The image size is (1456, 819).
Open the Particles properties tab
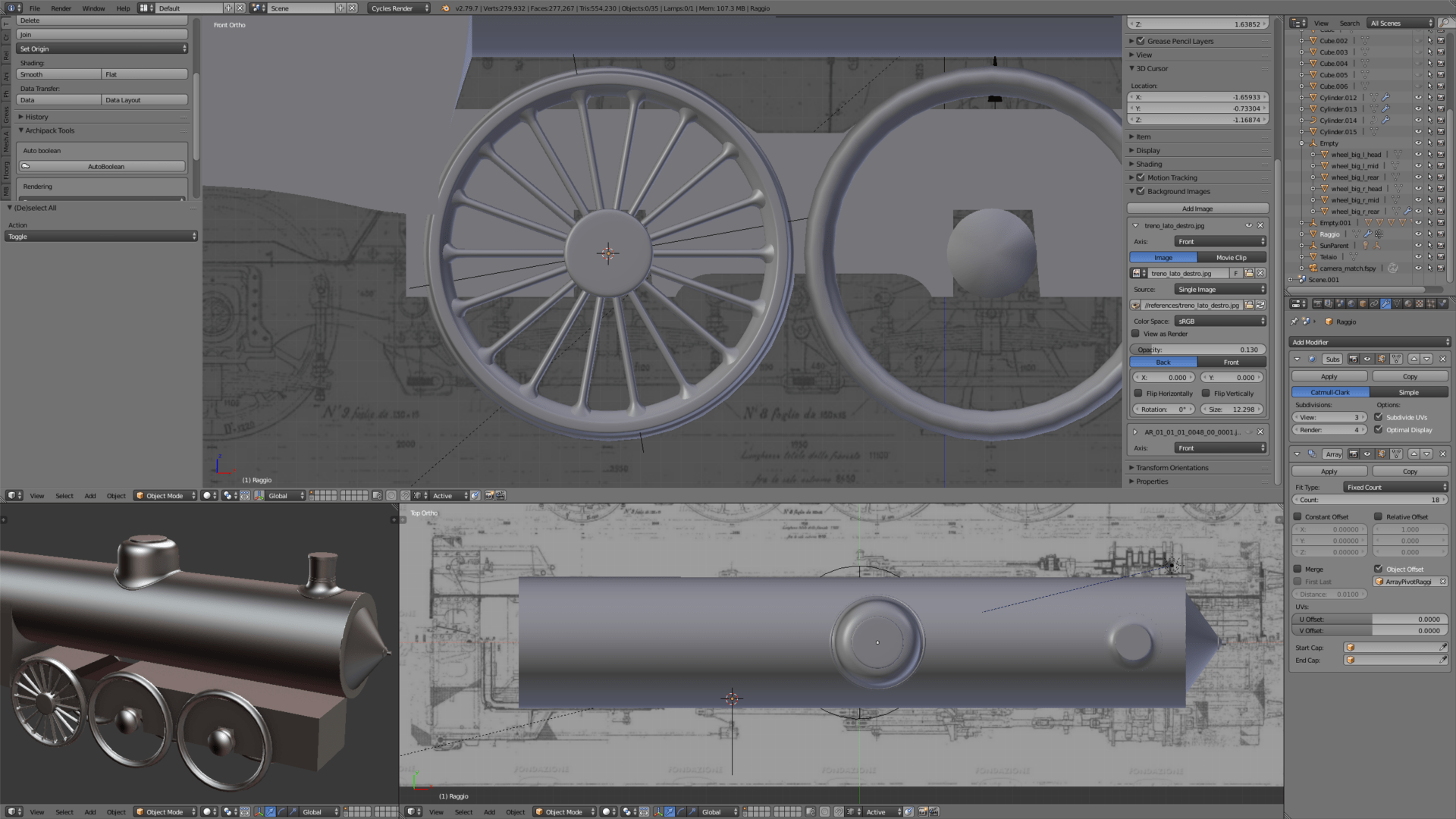(1431, 303)
